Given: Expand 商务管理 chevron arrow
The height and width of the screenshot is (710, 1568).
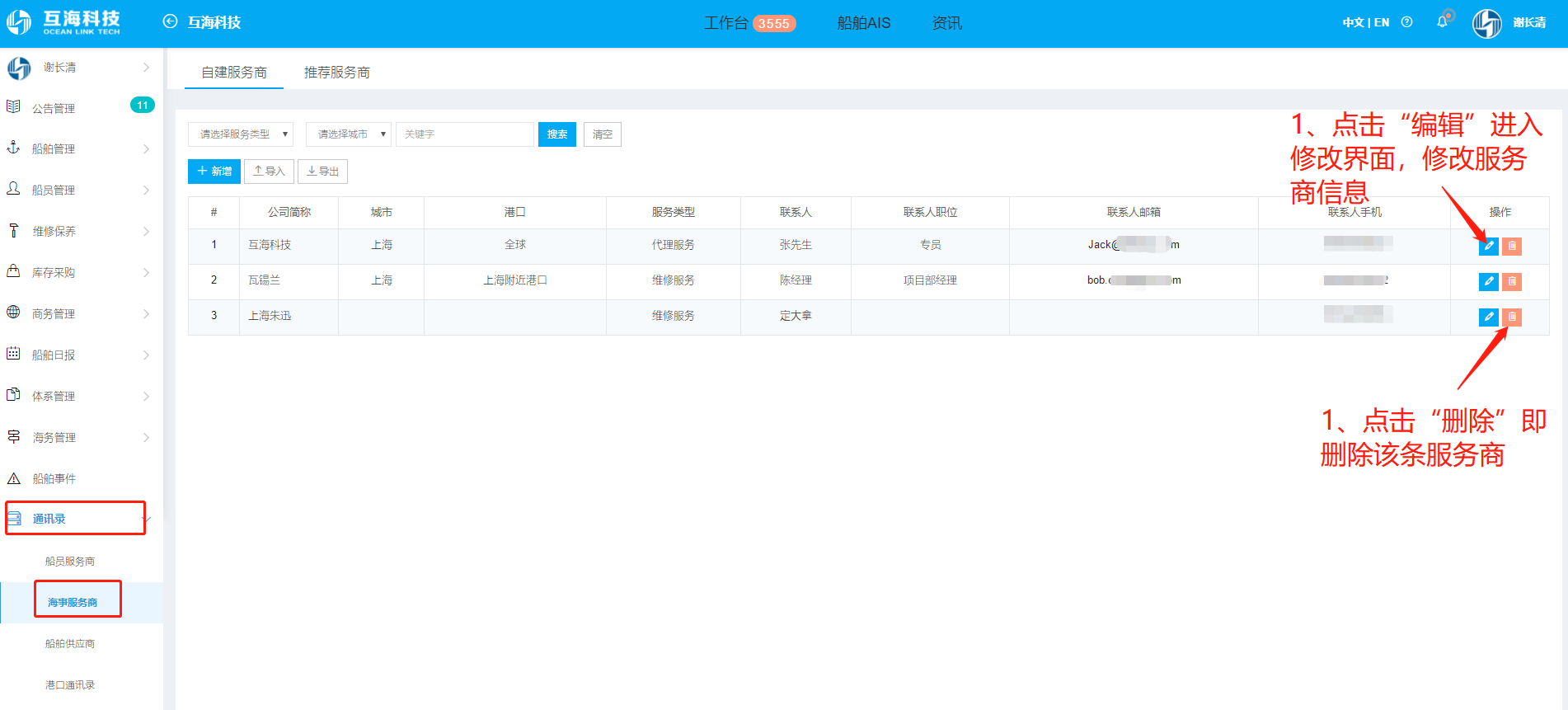Looking at the screenshot, I should pyautogui.click(x=146, y=314).
